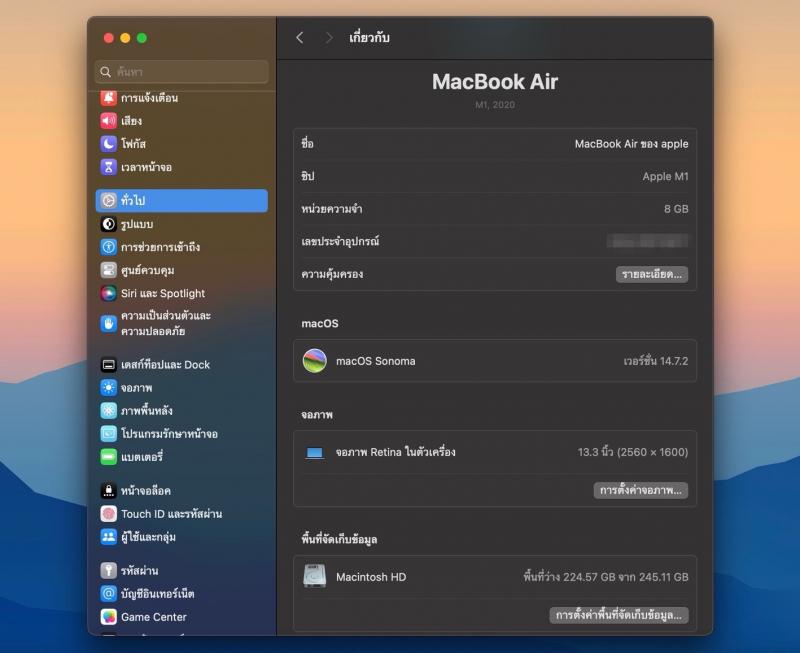Click the Macintosh HD name text

pyautogui.click(x=371, y=577)
